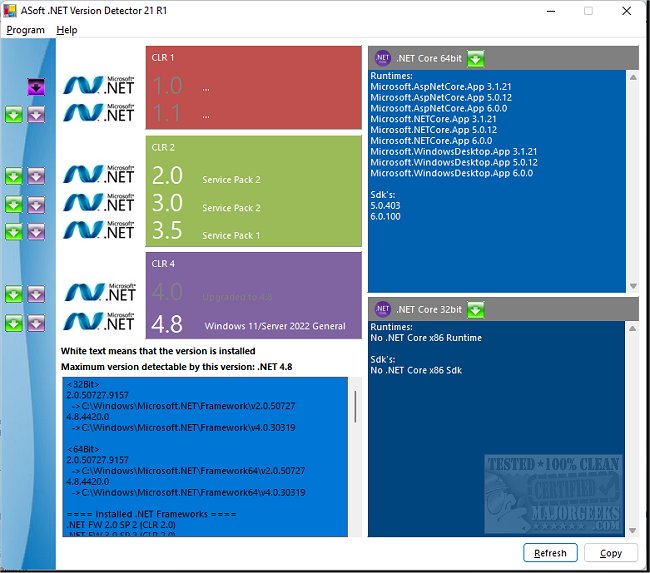Click the round .NET Core logo in 32bit header

click(383, 309)
